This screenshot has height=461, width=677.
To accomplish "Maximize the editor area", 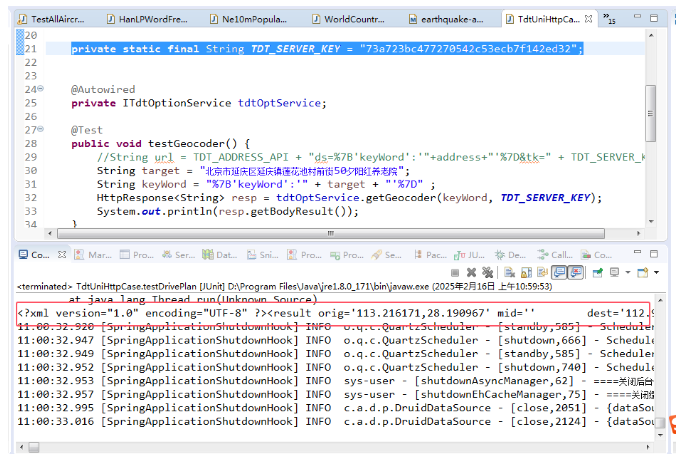I will pos(654,18).
